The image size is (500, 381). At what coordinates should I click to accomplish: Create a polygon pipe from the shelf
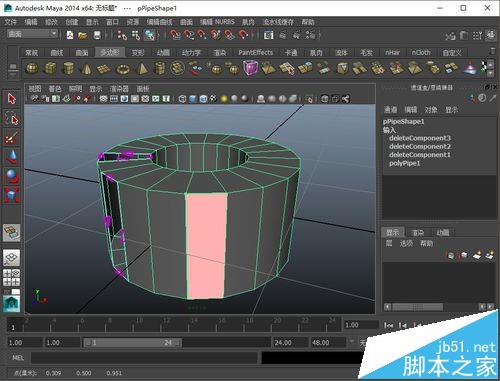point(159,68)
